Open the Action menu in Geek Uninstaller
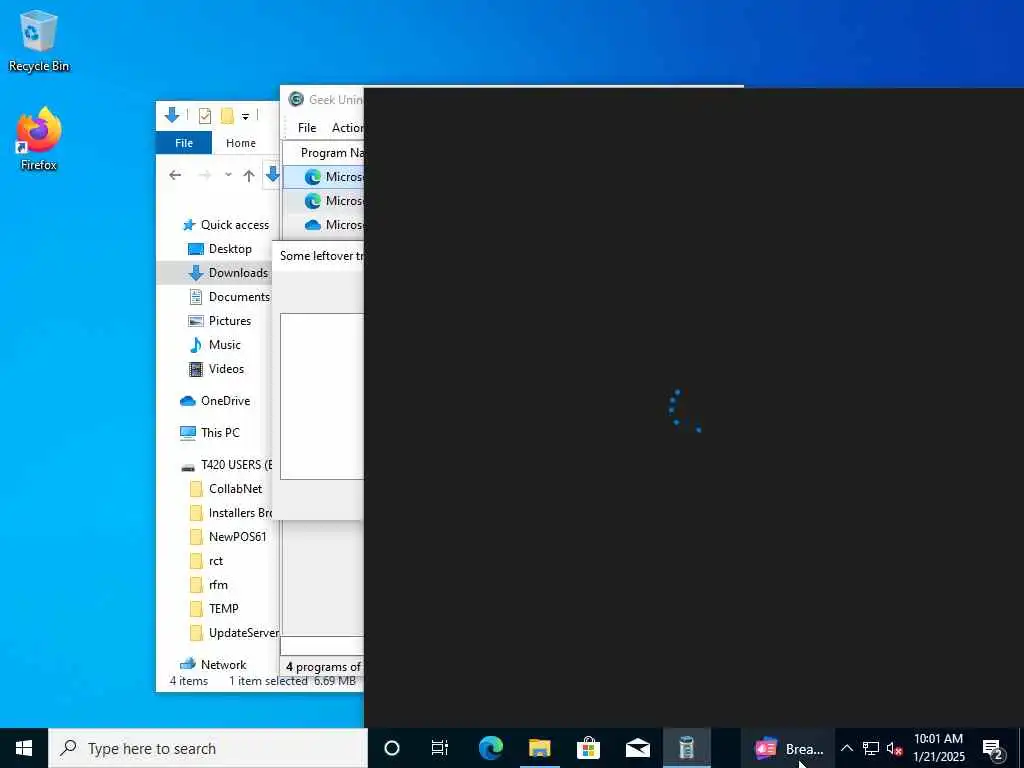 coord(346,128)
